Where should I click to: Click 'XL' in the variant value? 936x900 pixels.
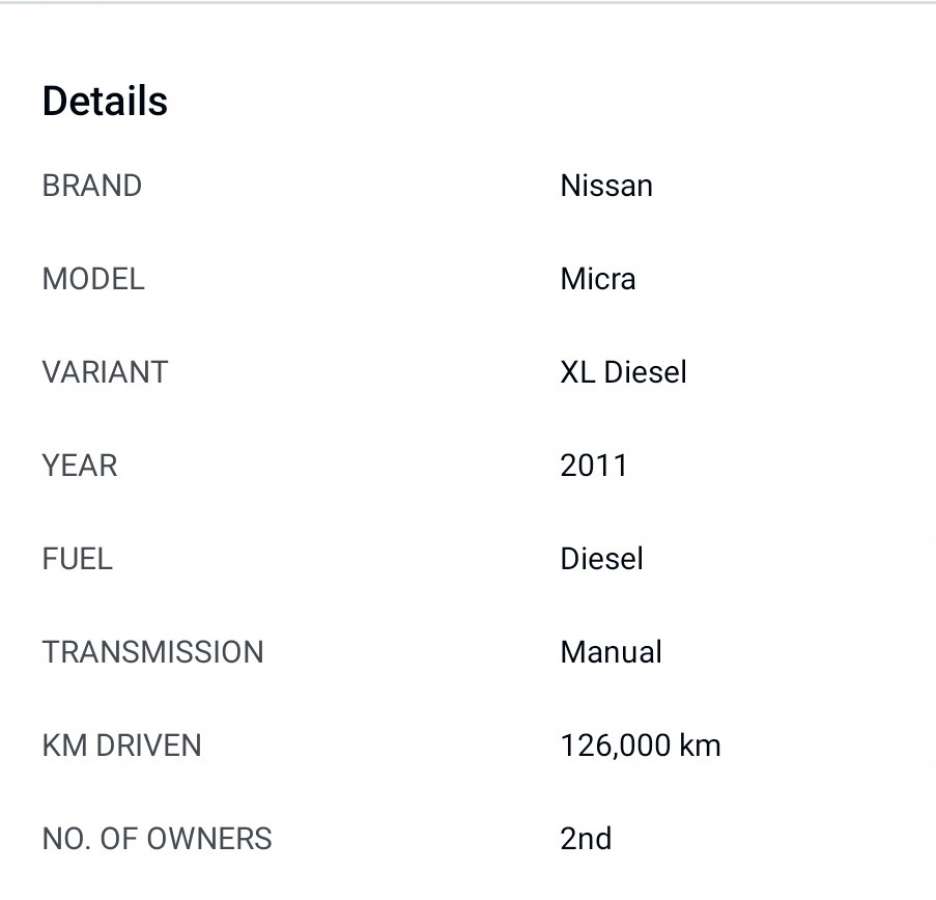[578, 372]
